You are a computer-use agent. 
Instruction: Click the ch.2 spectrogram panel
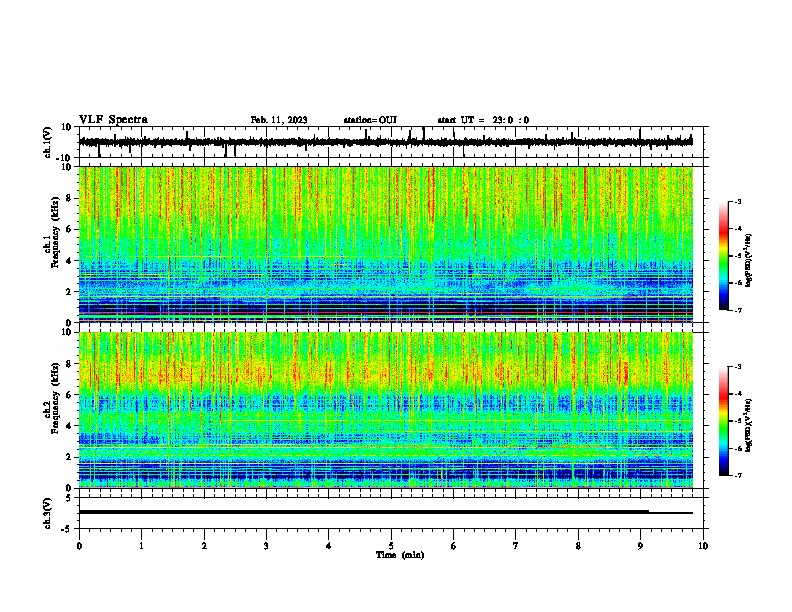tap(385, 410)
